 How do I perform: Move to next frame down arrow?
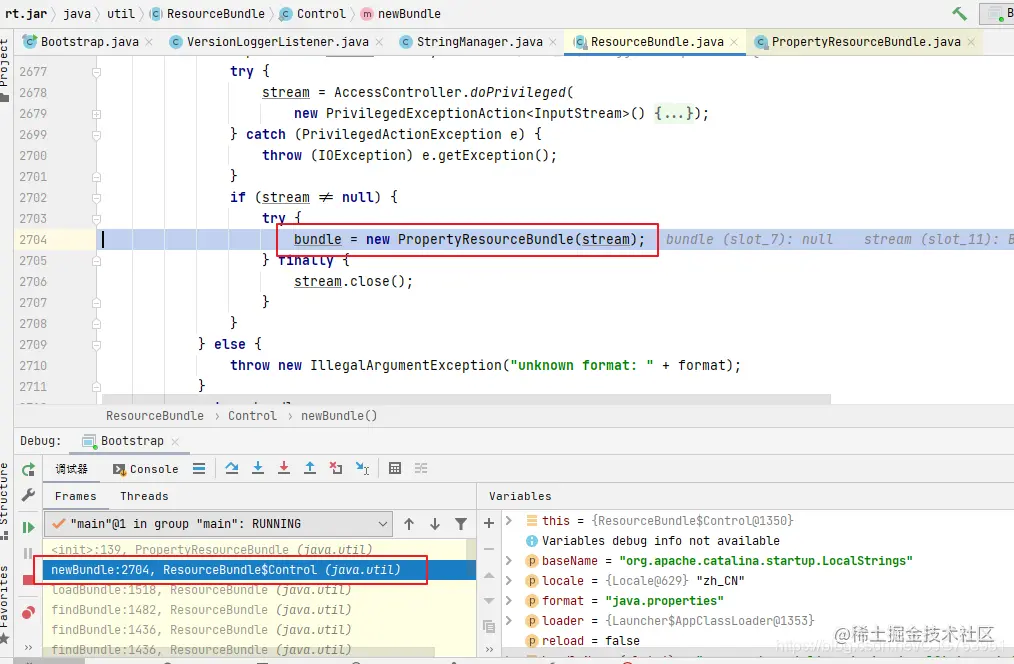(x=435, y=524)
